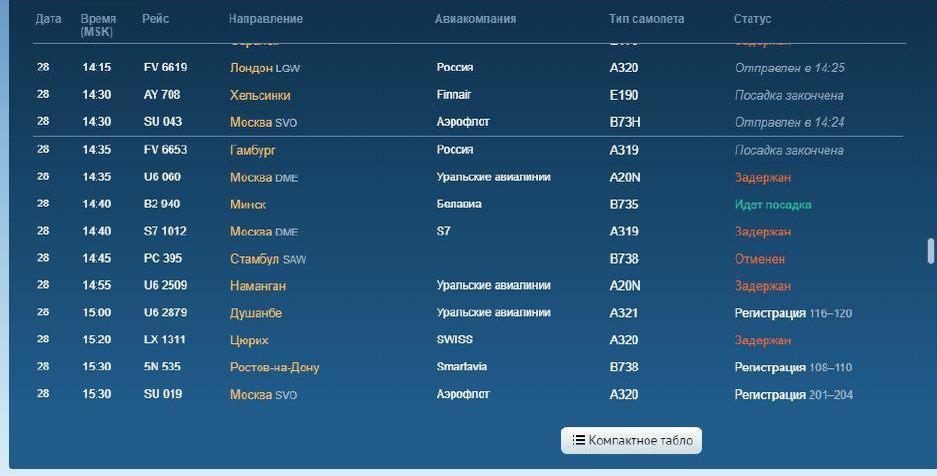
Task: Click status Отменен for flight PC 395
Action: (760, 259)
